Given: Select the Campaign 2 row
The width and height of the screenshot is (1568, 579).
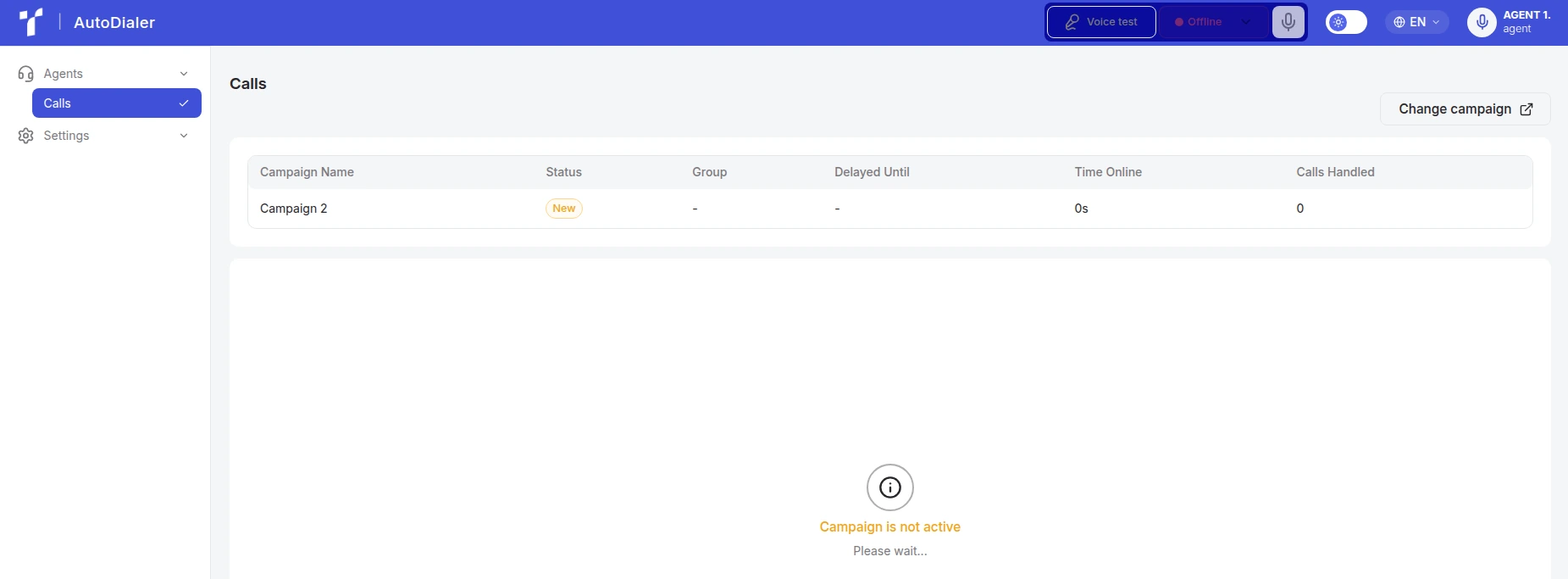Looking at the screenshot, I should point(889,209).
